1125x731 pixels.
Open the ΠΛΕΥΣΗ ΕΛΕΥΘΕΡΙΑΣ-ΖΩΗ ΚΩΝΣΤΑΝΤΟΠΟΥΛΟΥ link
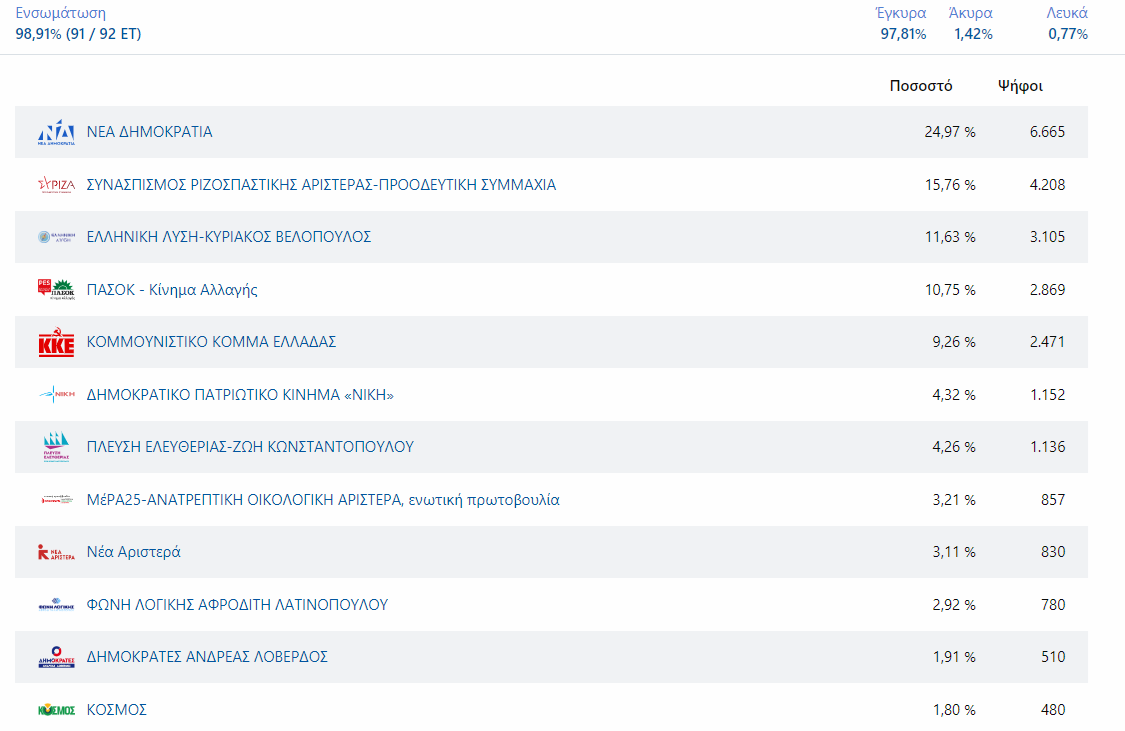pos(250,447)
